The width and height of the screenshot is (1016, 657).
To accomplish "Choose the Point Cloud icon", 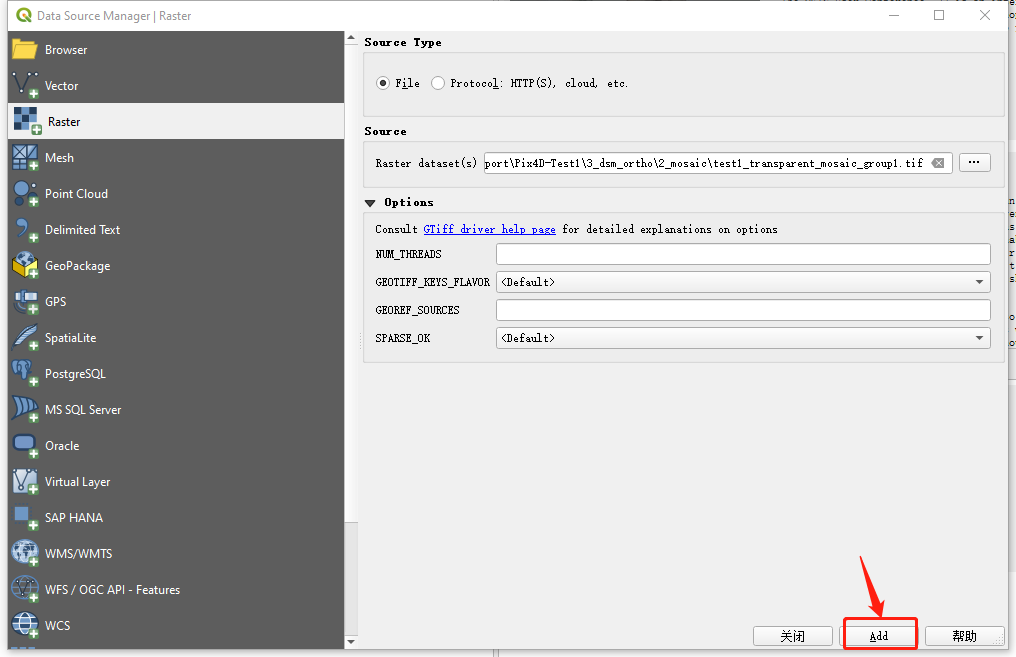I will click(x=25, y=194).
